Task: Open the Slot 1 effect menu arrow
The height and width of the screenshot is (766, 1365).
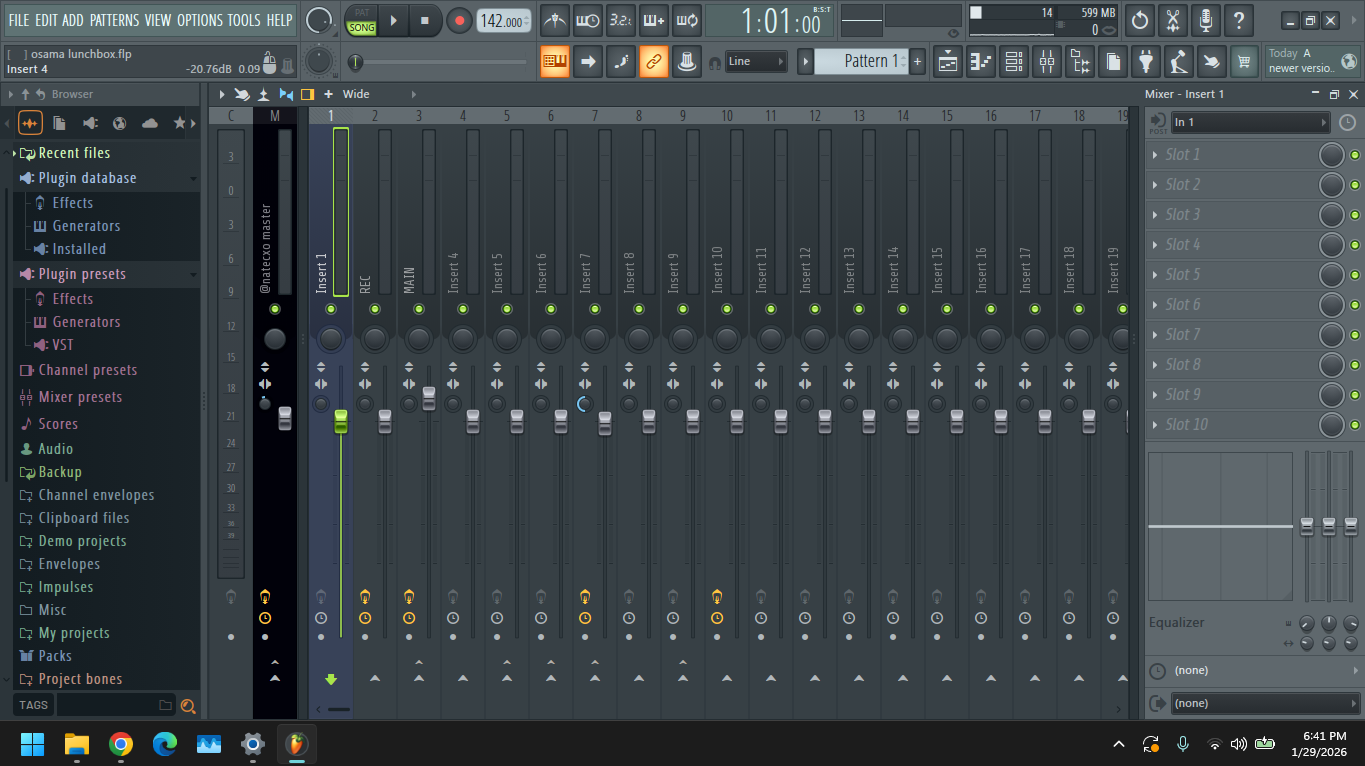Action: pyautogui.click(x=1155, y=155)
